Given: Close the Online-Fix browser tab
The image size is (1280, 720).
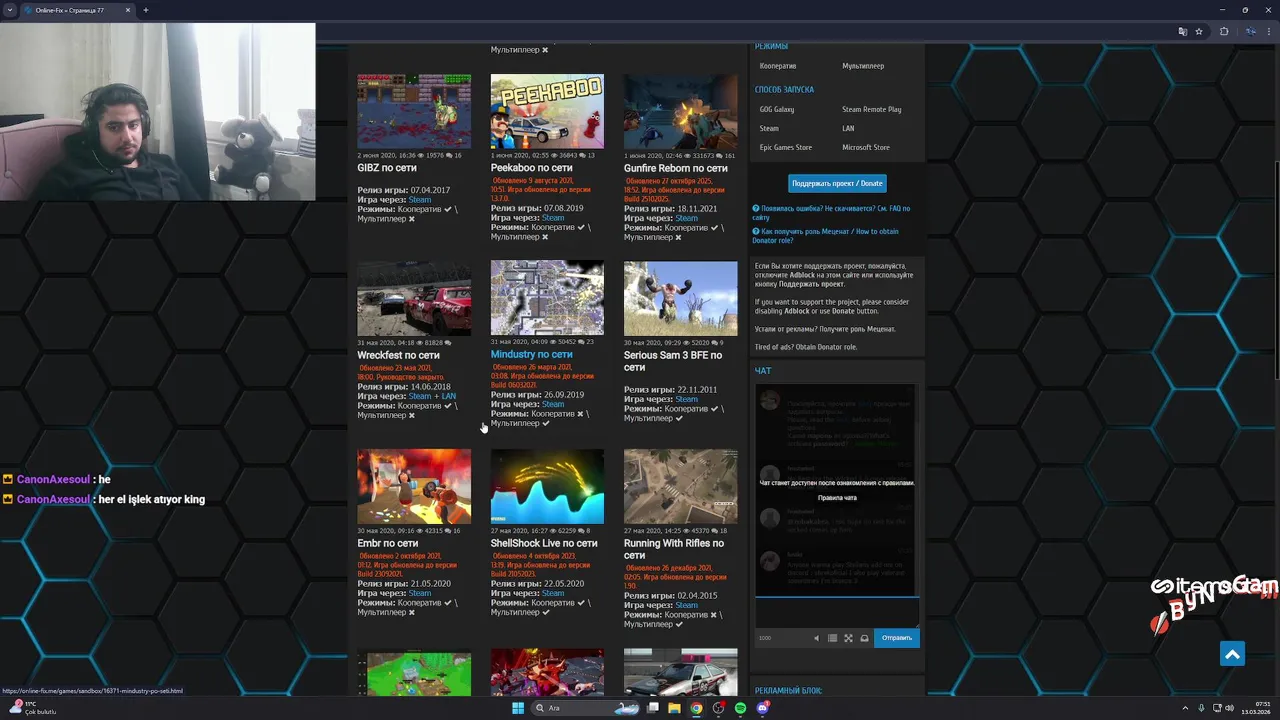Looking at the screenshot, I should 128,10.
